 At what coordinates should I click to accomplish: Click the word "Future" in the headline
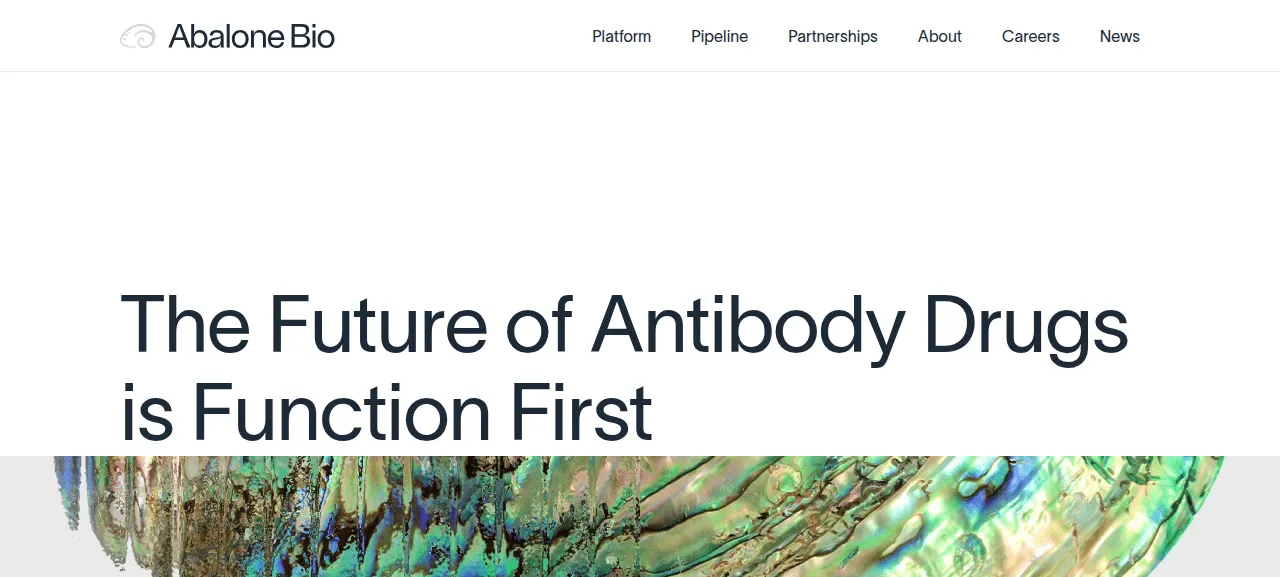(378, 325)
